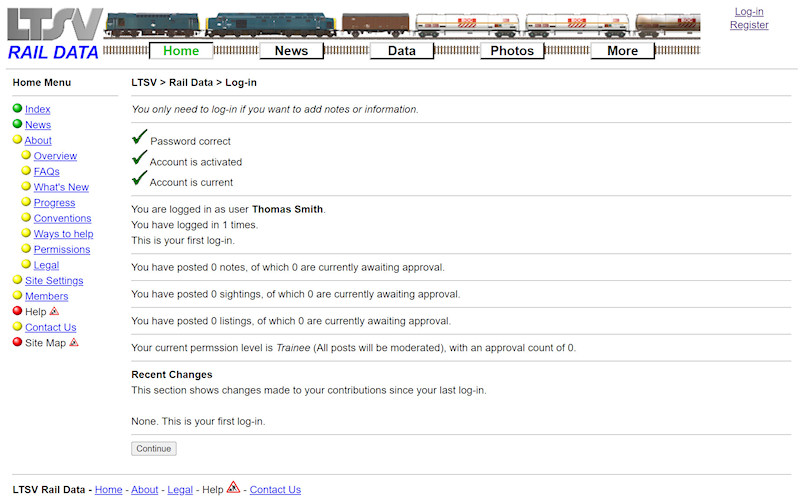
Task: Click the red bullet beside Contact Us
Action: 17,327
